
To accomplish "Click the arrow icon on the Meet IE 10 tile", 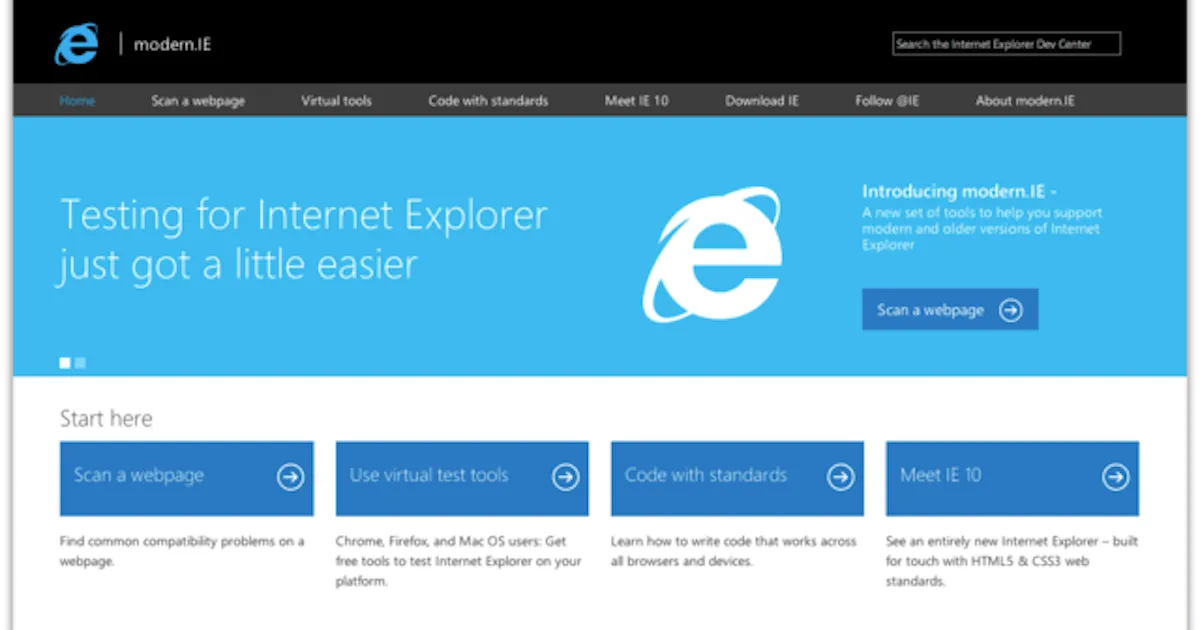I will (x=1116, y=478).
